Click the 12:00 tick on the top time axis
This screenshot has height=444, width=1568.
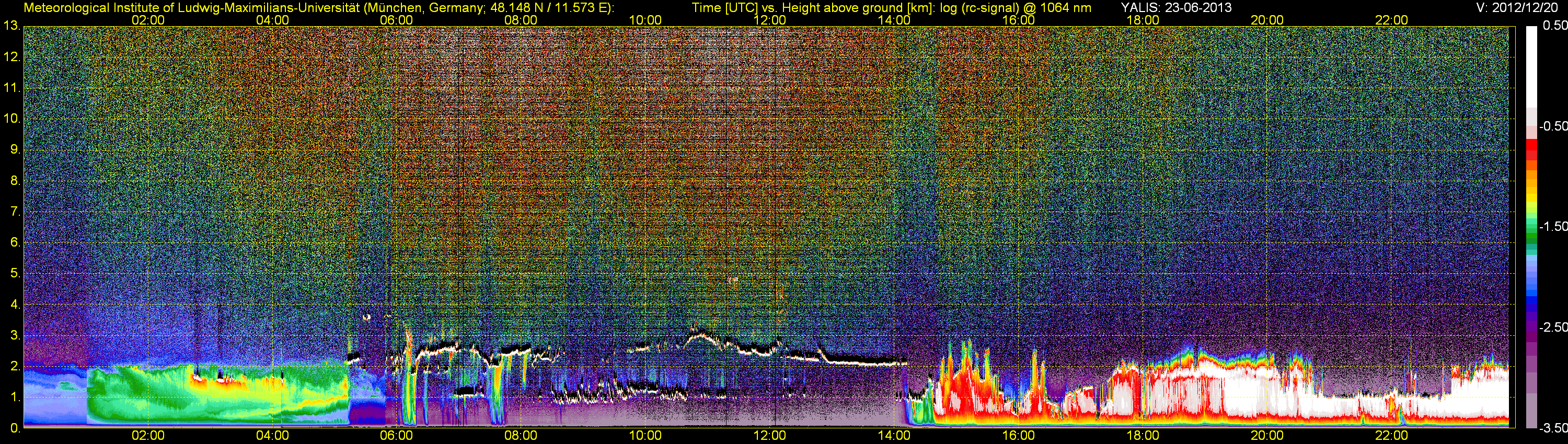point(770,20)
